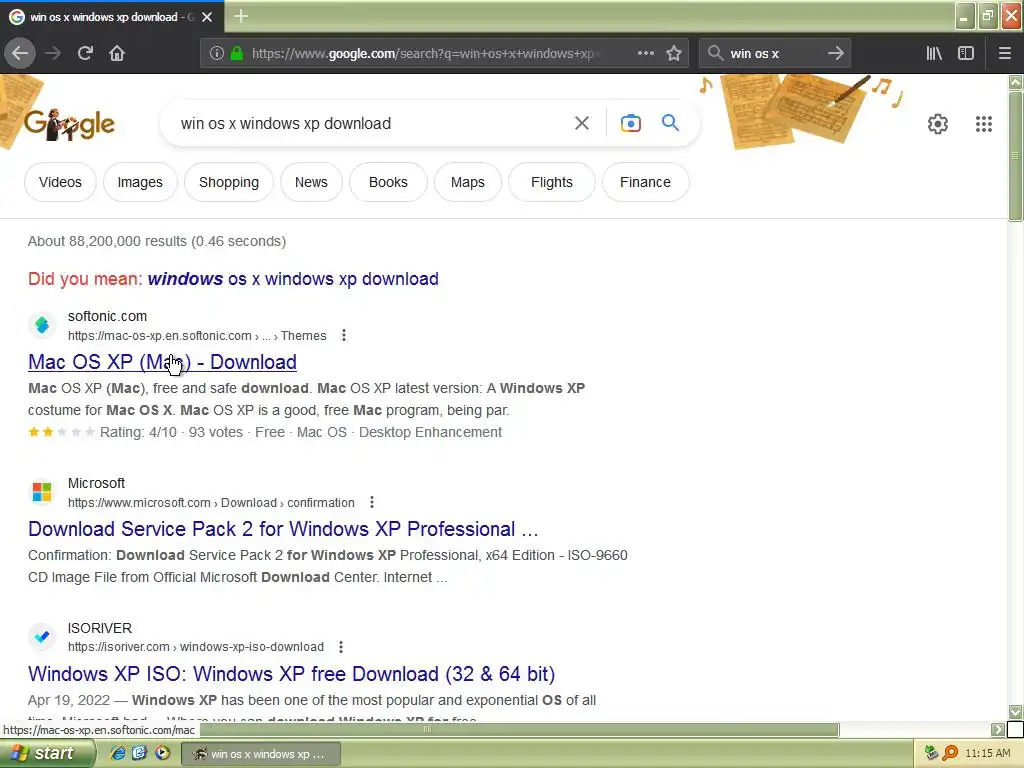Open the Finance filter
This screenshot has height=768, width=1024.
[645, 182]
